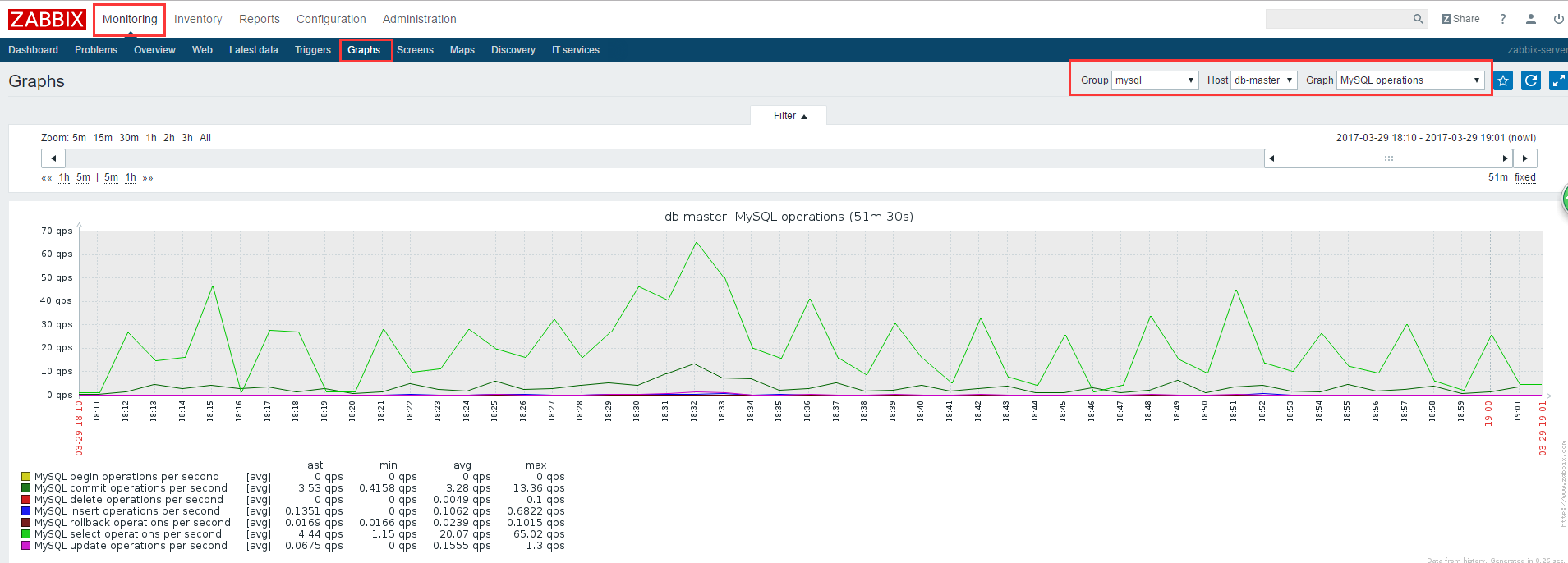Click the sign out power icon
The height and width of the screenshot is (563, 1568).
[x=1558, y=19]
